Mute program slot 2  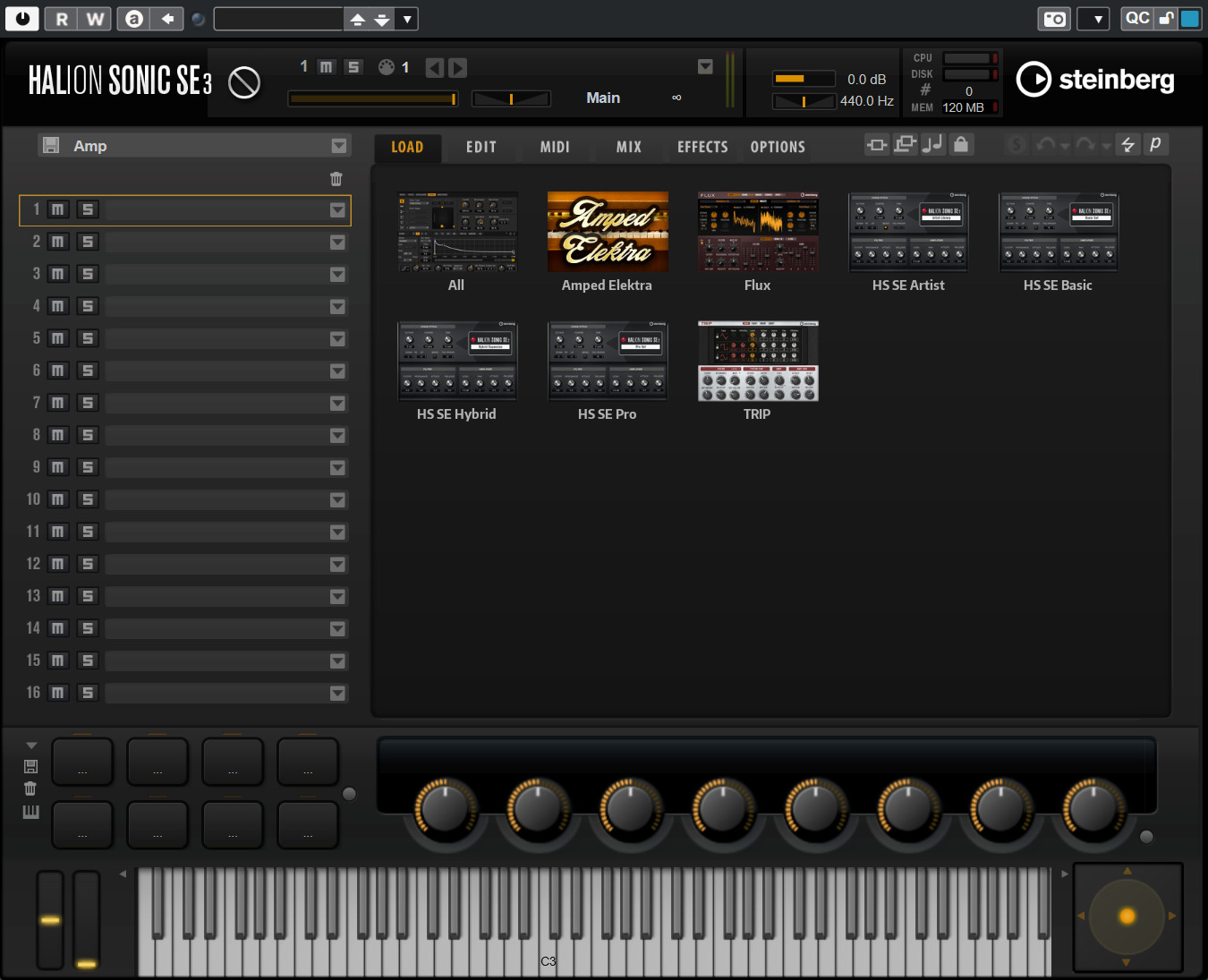(x=58, y=242)
